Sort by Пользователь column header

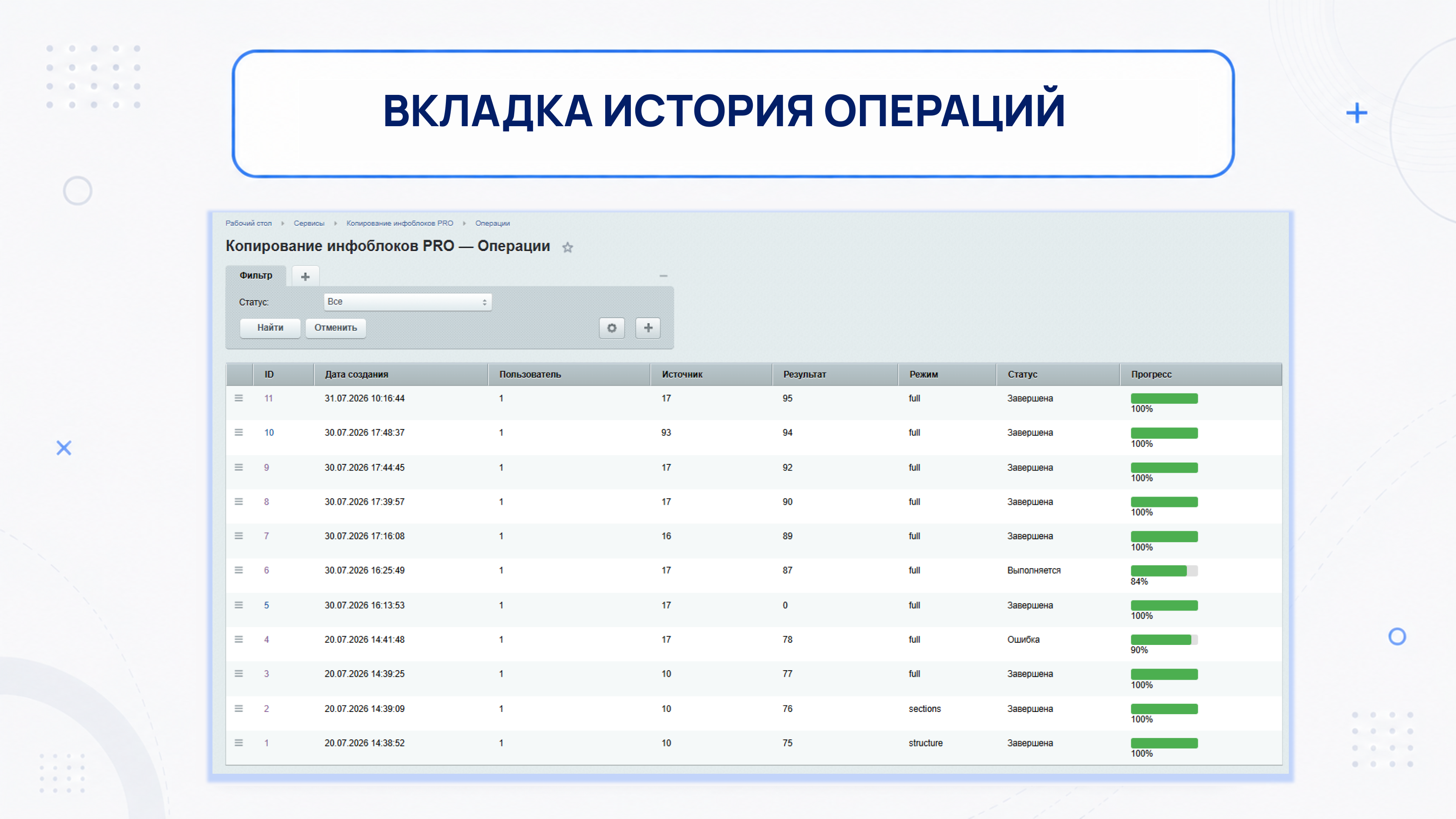[x=569, y=375]
